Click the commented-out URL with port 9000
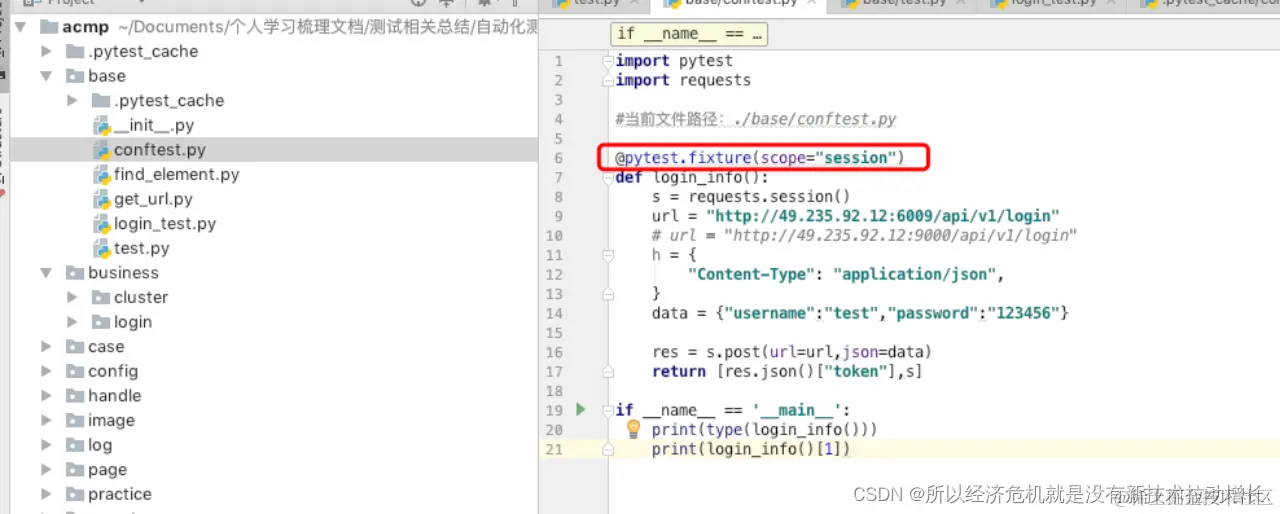Image resolution: width=1280 pixels, height=514 pixels. coord(864,235)
